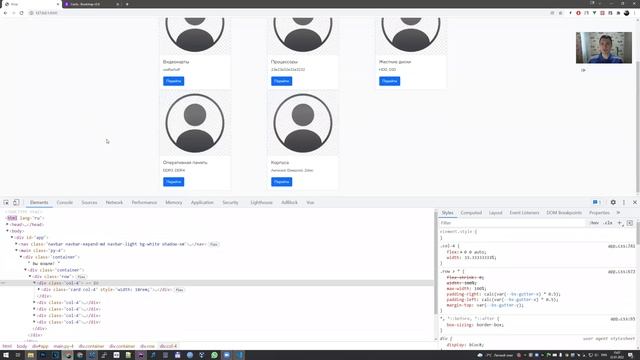Open the Properties tab
This screenshot has height=360, width=640.
pyautogui.click(x=599, y=213)
